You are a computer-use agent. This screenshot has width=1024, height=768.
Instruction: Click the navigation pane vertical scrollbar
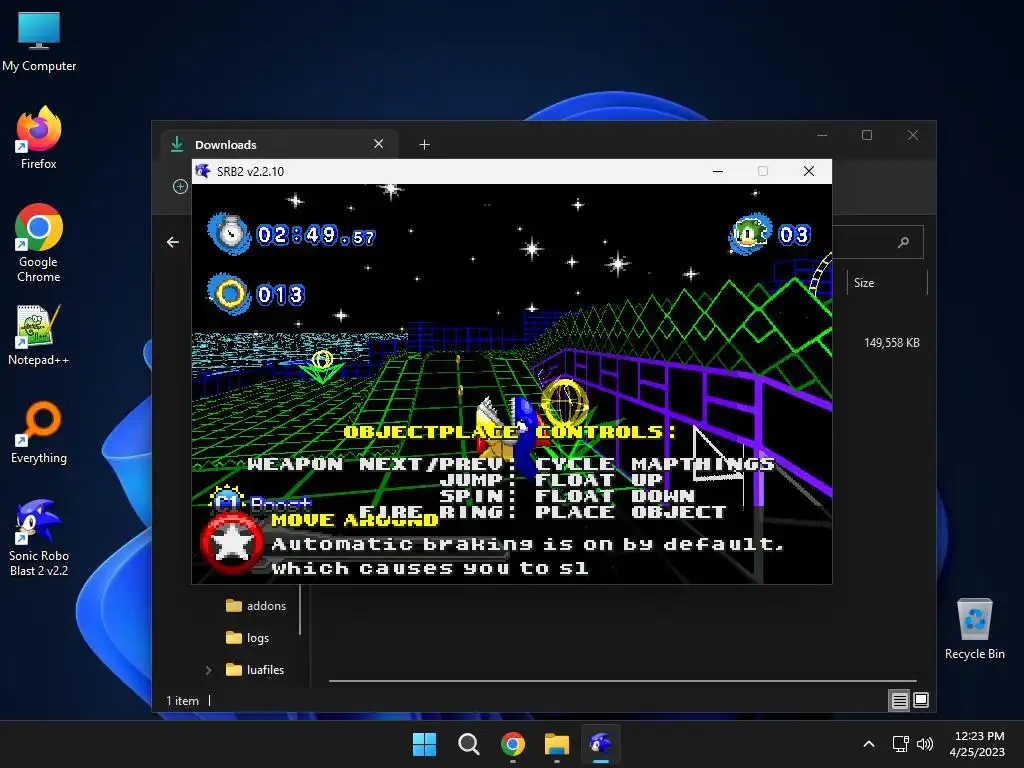pos(300,609)
